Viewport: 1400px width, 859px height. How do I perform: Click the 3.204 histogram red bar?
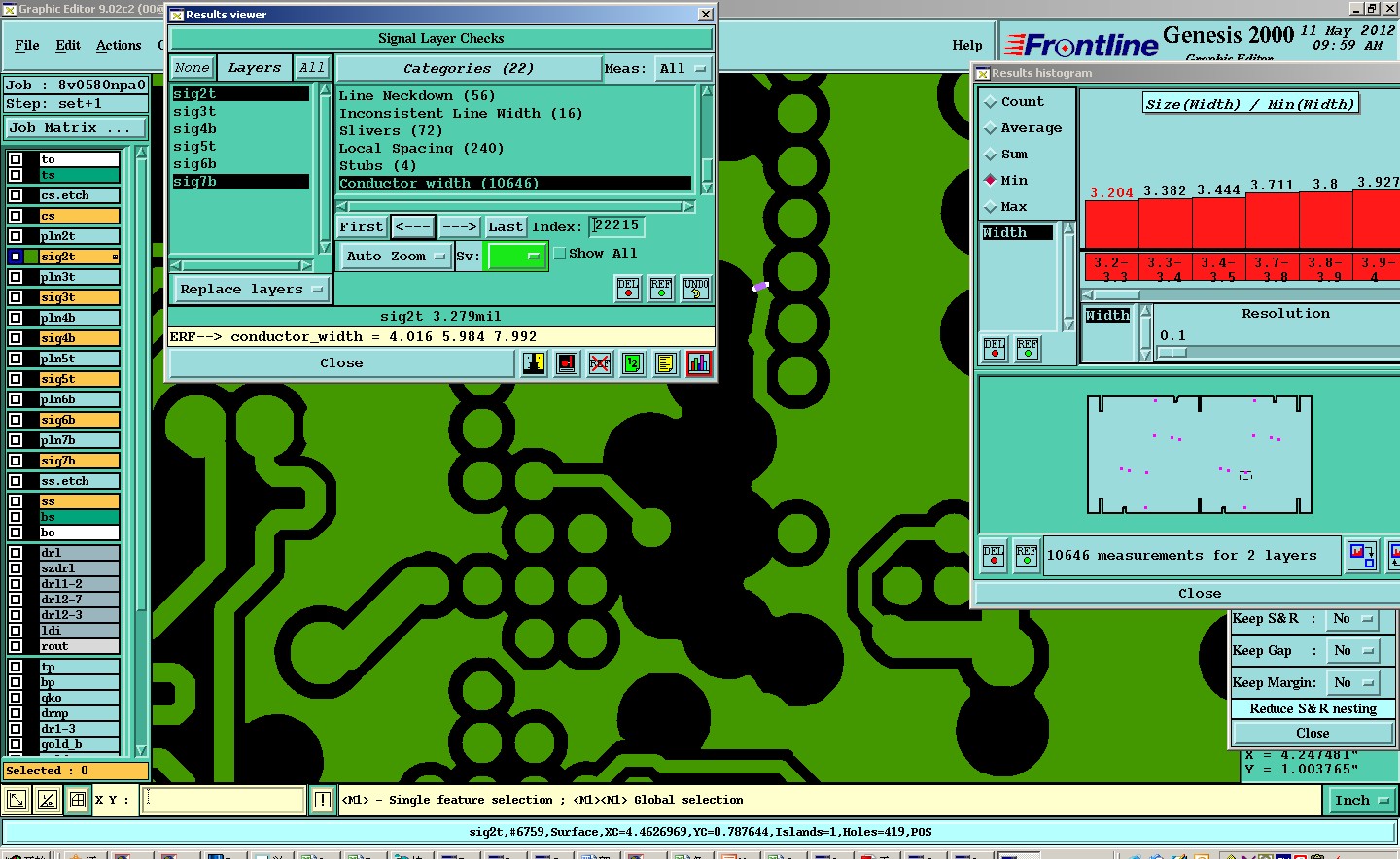[1111, 224]
